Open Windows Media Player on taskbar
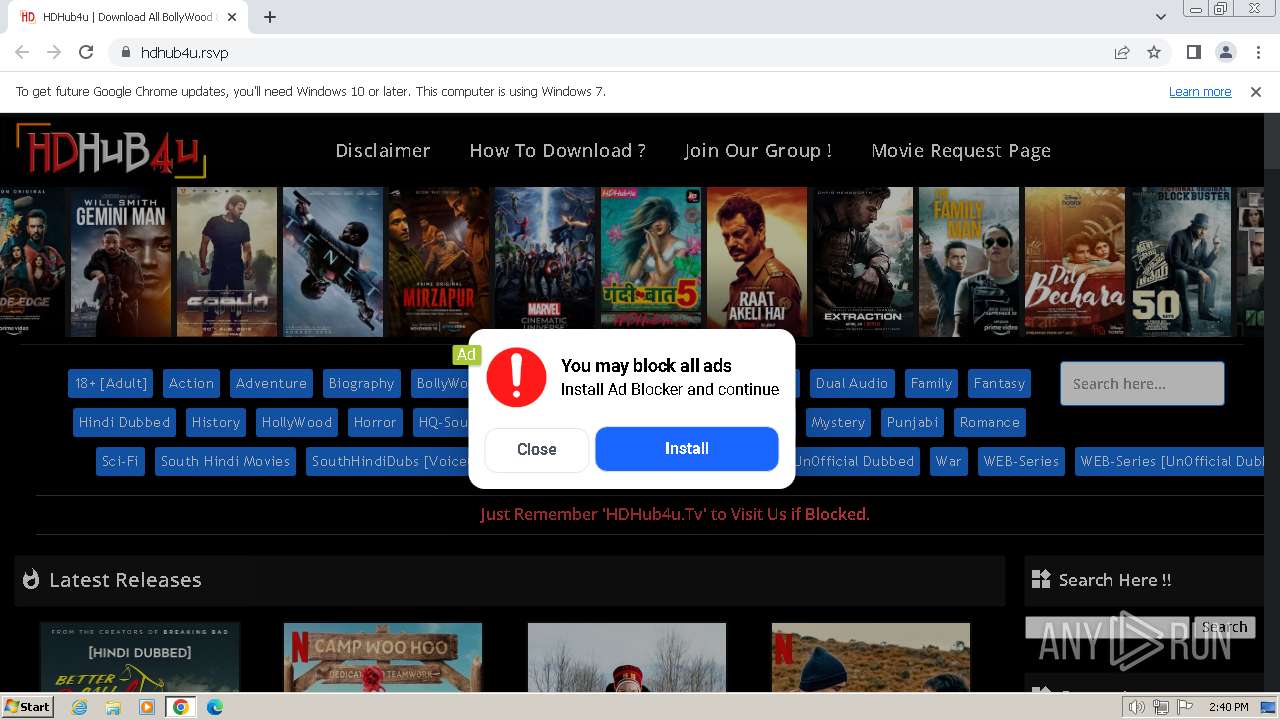The height and width of the screenshot is (720, 1280). pyautogui.click(x=147, y=707)
